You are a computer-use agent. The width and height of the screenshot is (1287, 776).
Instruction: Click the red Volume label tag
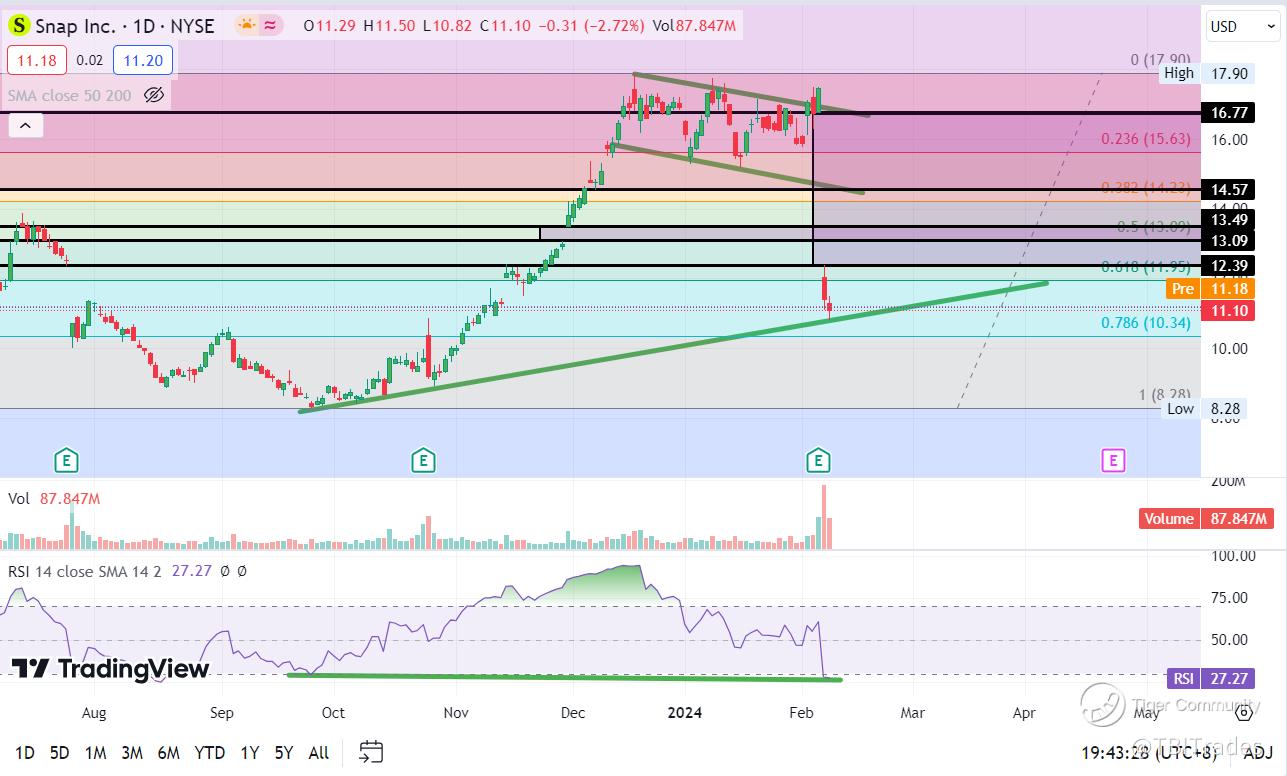[x=1168, y=518]
